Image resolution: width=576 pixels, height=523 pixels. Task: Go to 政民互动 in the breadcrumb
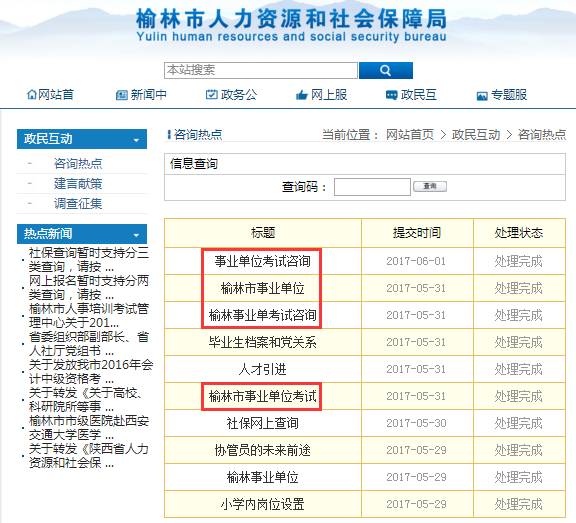pos(476,135)
